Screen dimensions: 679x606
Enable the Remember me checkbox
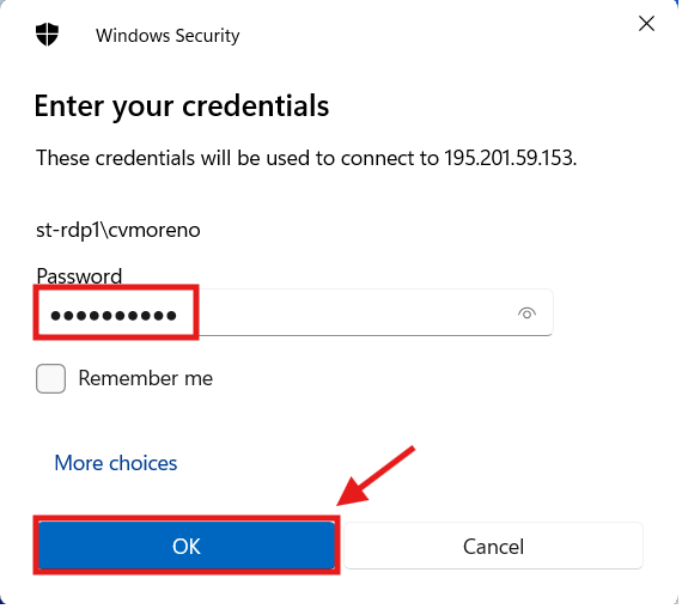[x=51, y=379]
